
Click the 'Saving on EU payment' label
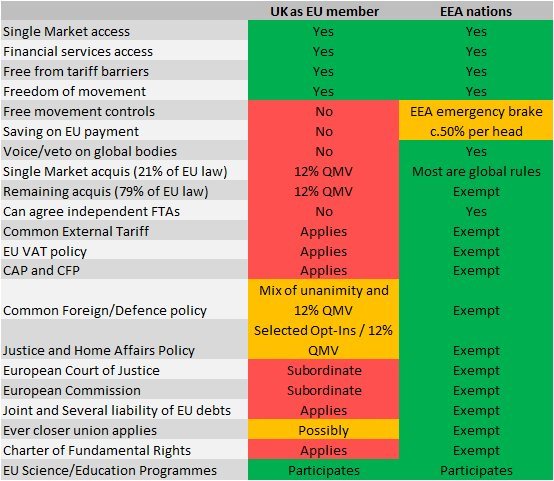[x=71, y=132]
